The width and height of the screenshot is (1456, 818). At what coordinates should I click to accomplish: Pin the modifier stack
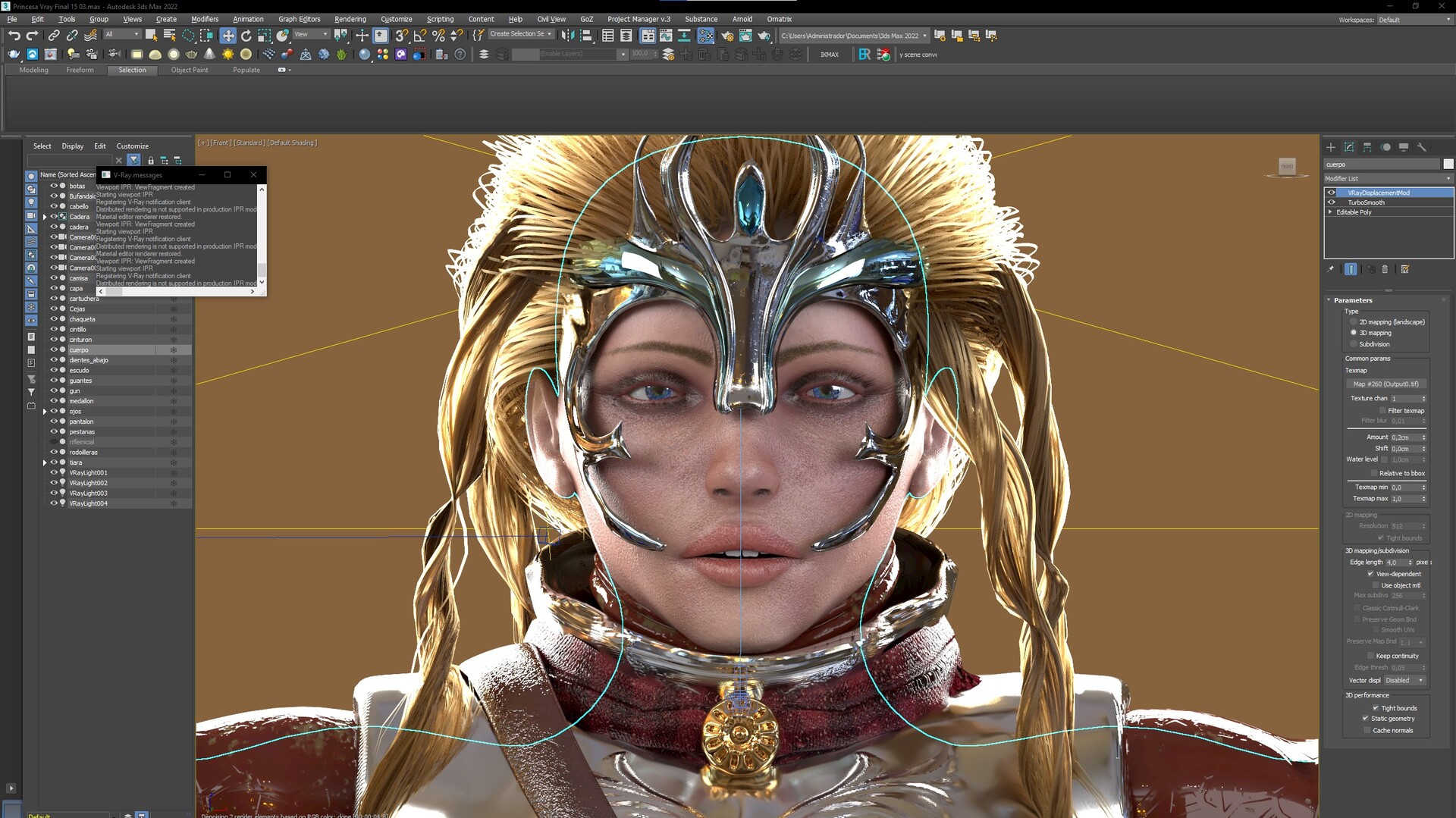point(1330,269)
